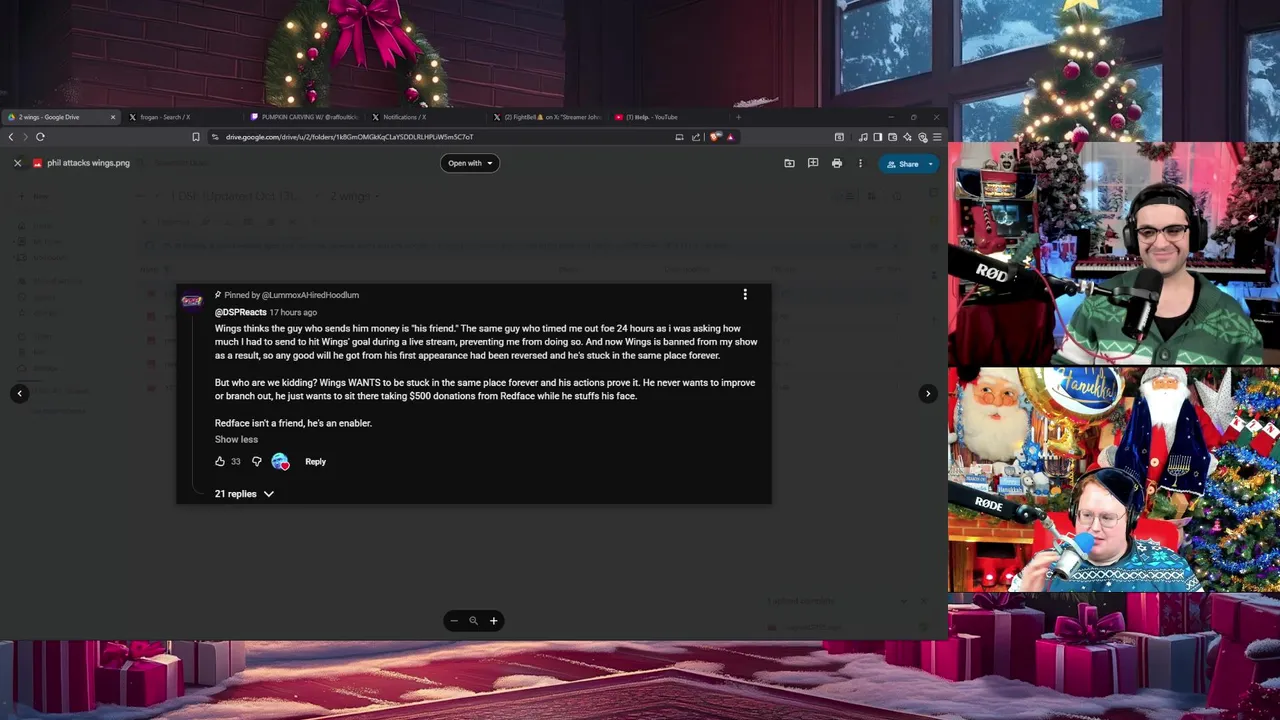Click the reader mode icon in toolbar
The image size is (1280, 720).
(839, 137)
